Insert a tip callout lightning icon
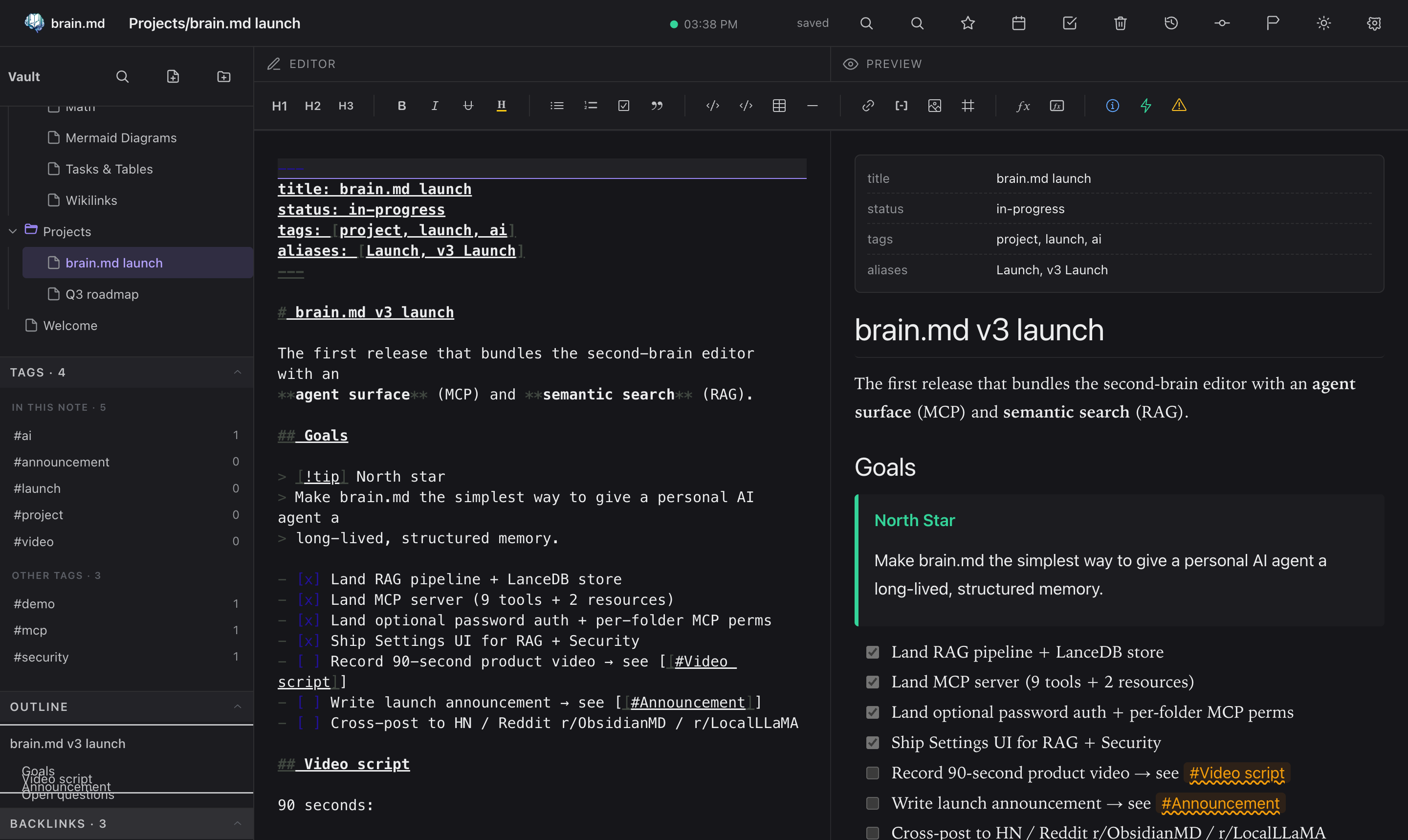 click(x=1145, y=106)
